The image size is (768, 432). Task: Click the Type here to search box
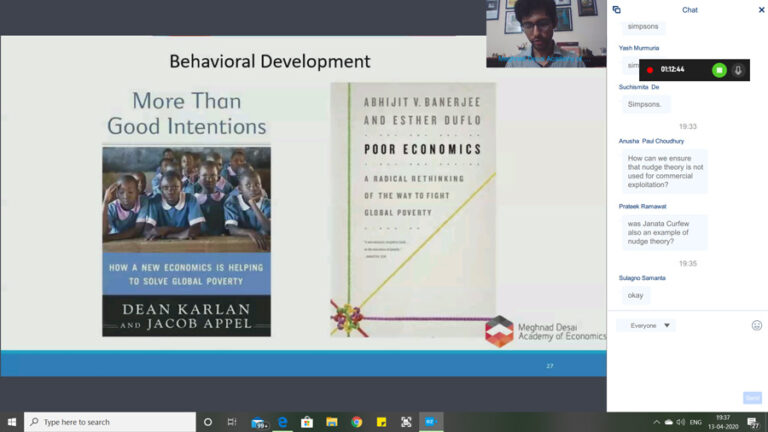coord(110,422)
